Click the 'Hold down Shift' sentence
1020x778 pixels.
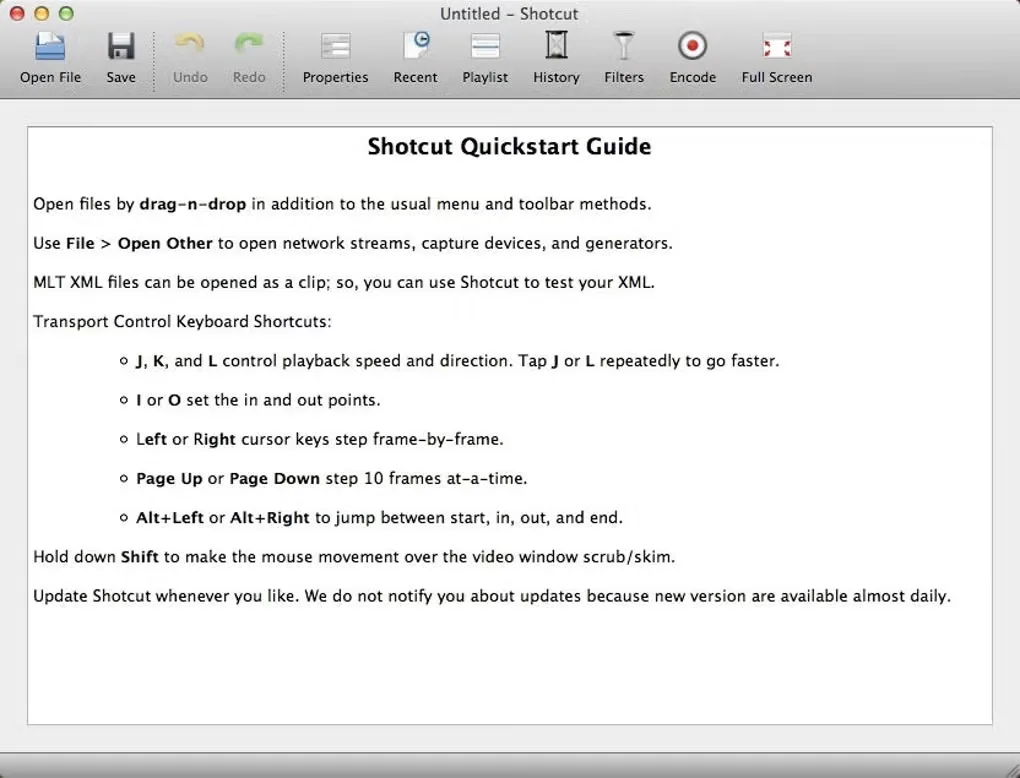pos(354,557)
